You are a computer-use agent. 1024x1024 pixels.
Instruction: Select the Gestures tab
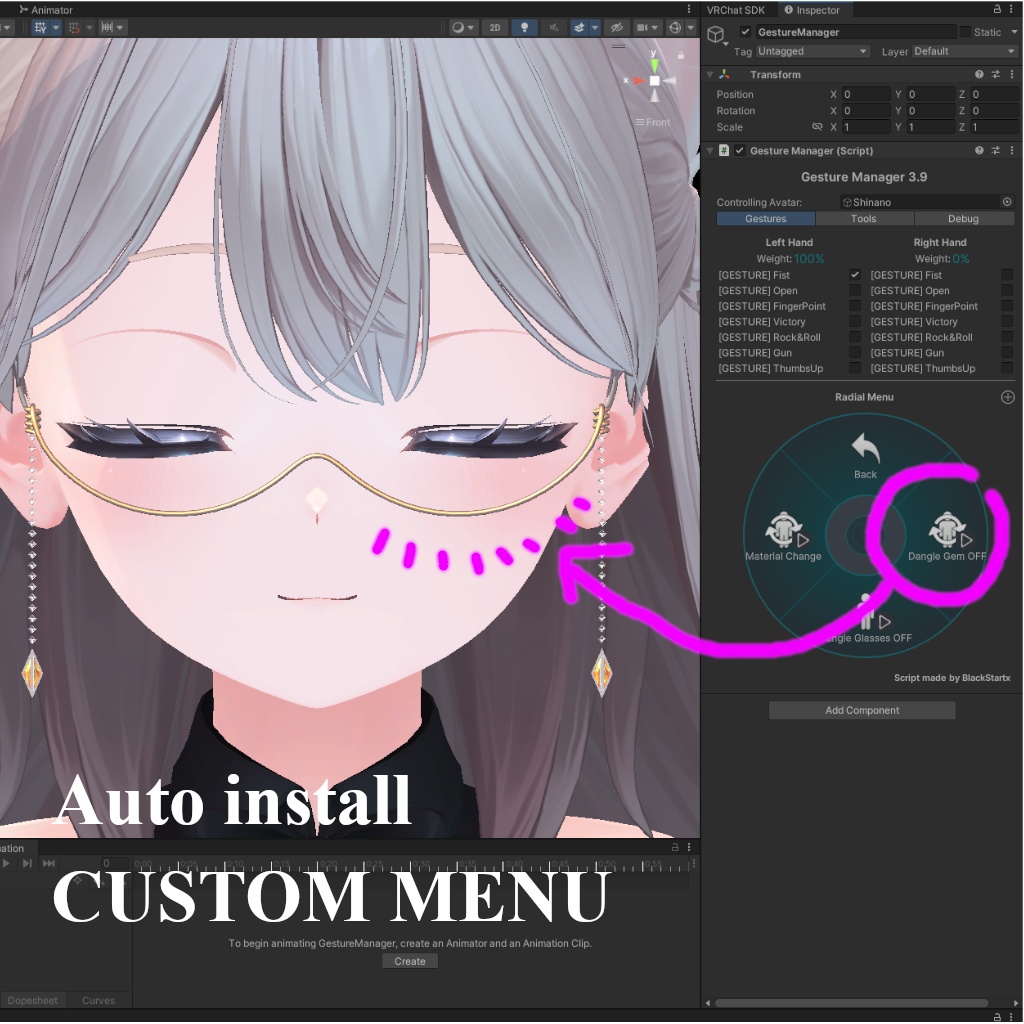pyautogui.click(x=765, y=219)
